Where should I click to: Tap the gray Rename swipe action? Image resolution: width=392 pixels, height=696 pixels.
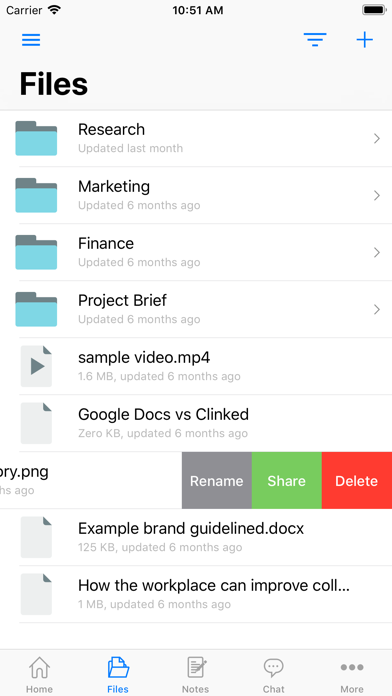pos(217,480)
